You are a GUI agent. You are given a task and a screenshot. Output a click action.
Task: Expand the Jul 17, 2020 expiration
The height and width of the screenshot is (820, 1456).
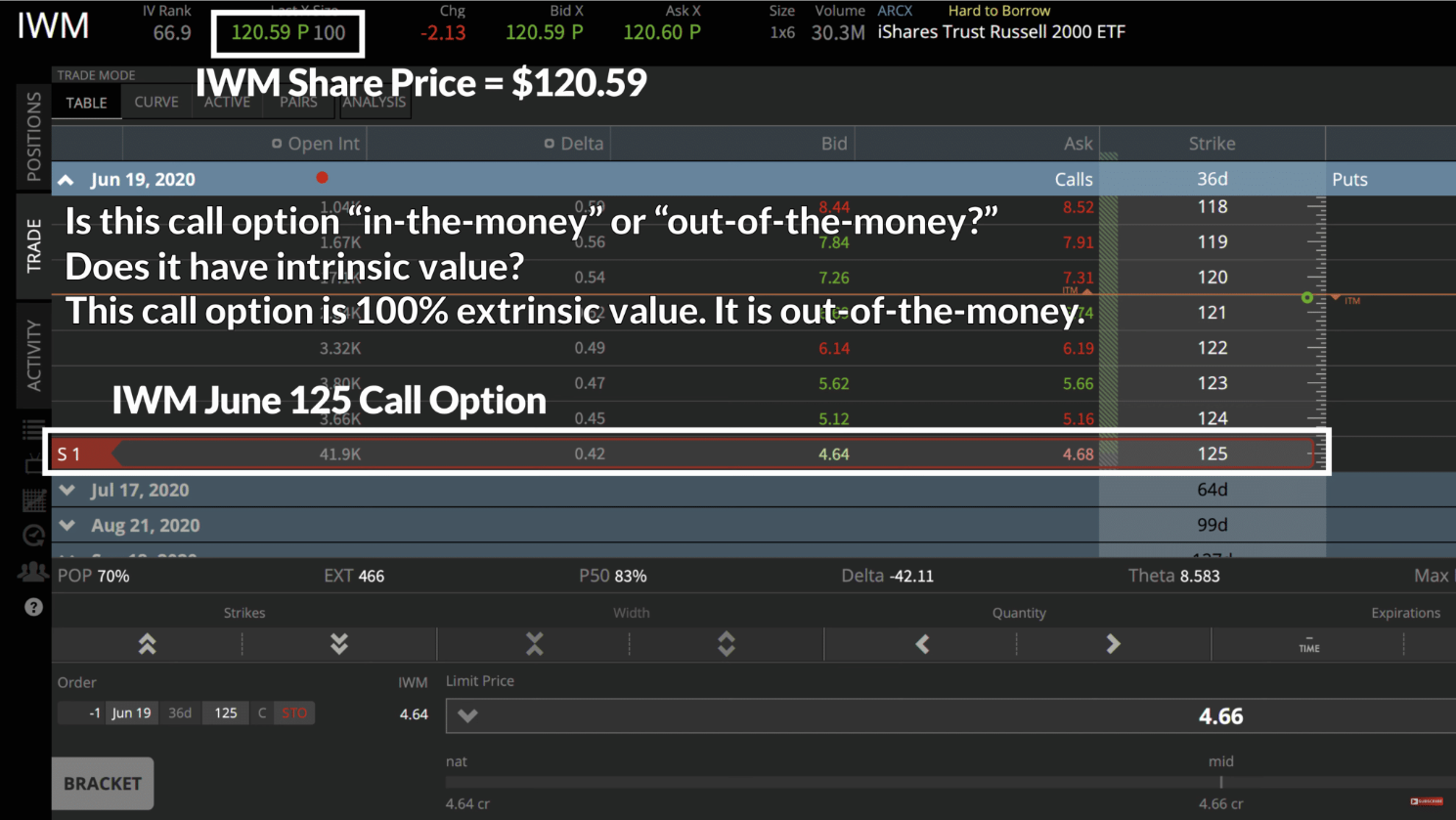[x=66, y=490]
